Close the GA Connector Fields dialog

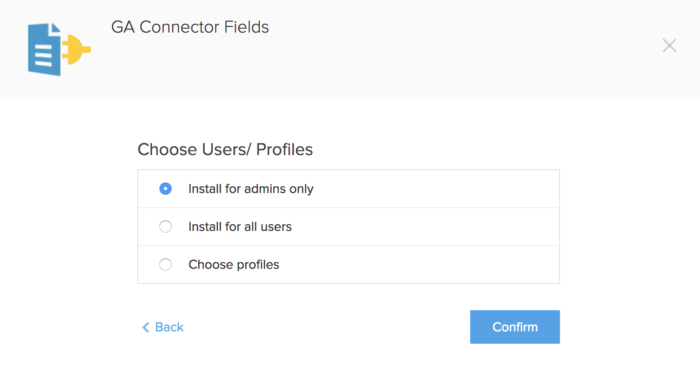(x=669, y=46)
